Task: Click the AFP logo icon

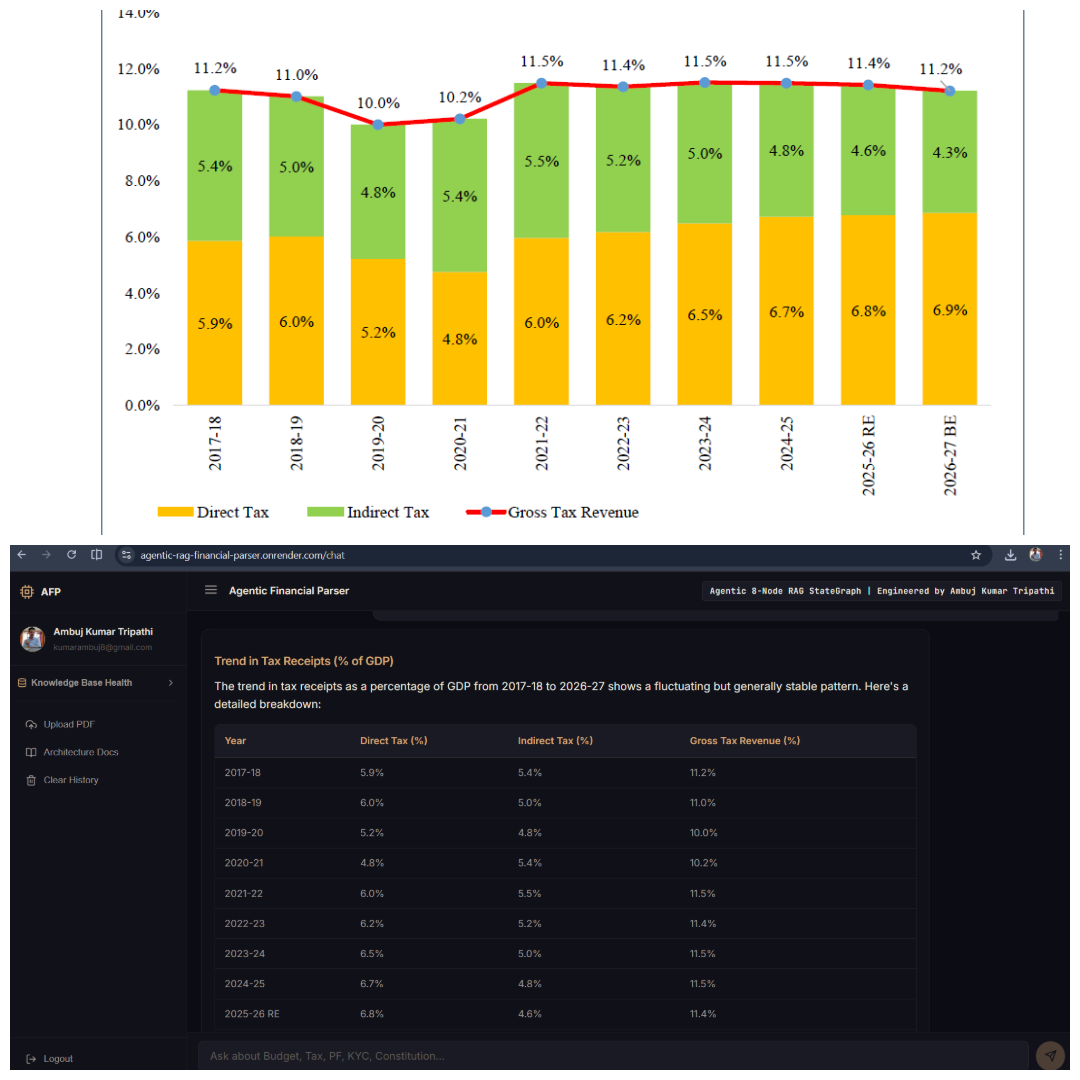Action: coord(27,592)
